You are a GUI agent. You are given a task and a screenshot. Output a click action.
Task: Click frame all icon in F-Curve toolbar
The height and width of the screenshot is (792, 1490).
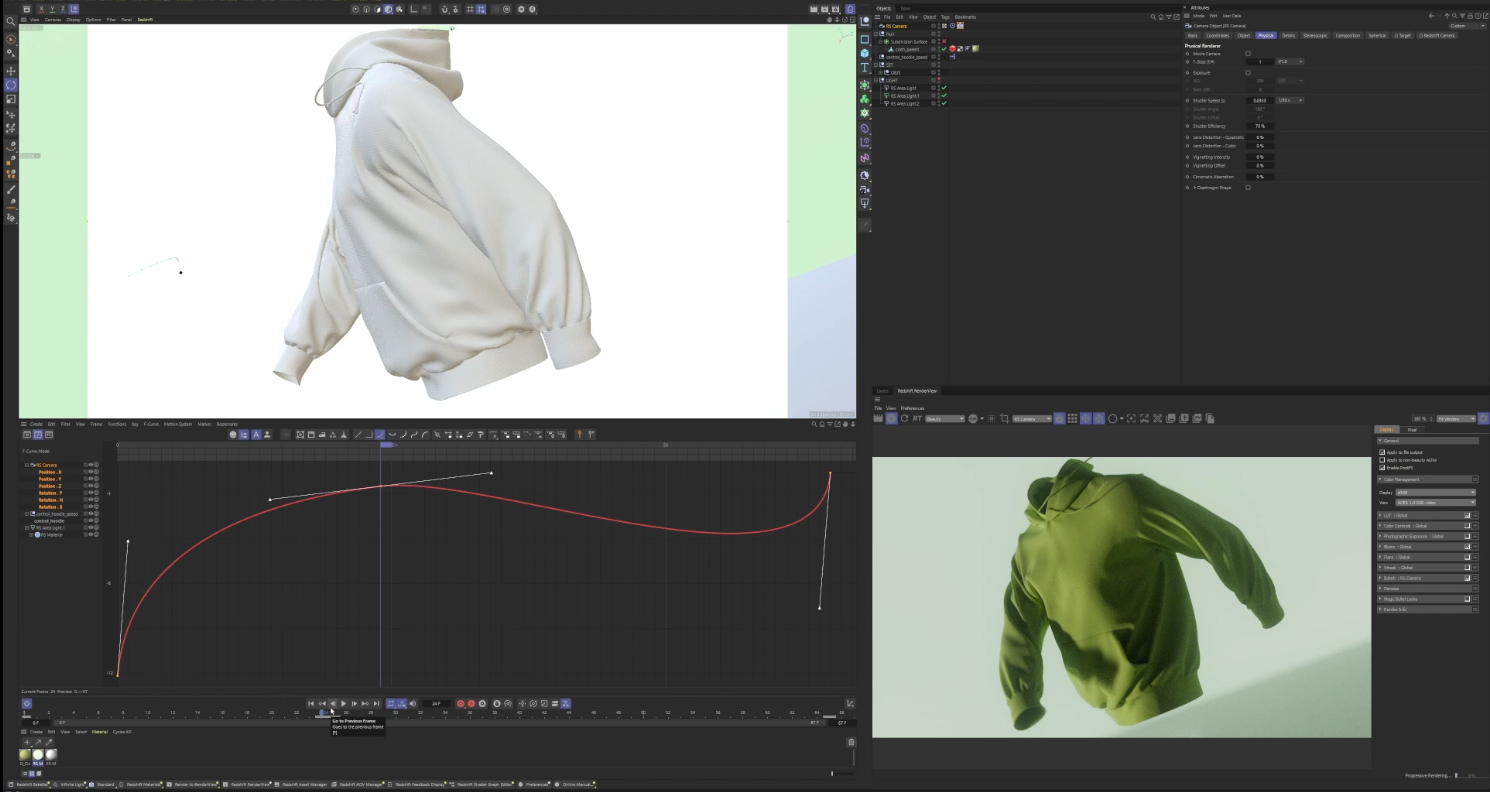tap(300, 434)
